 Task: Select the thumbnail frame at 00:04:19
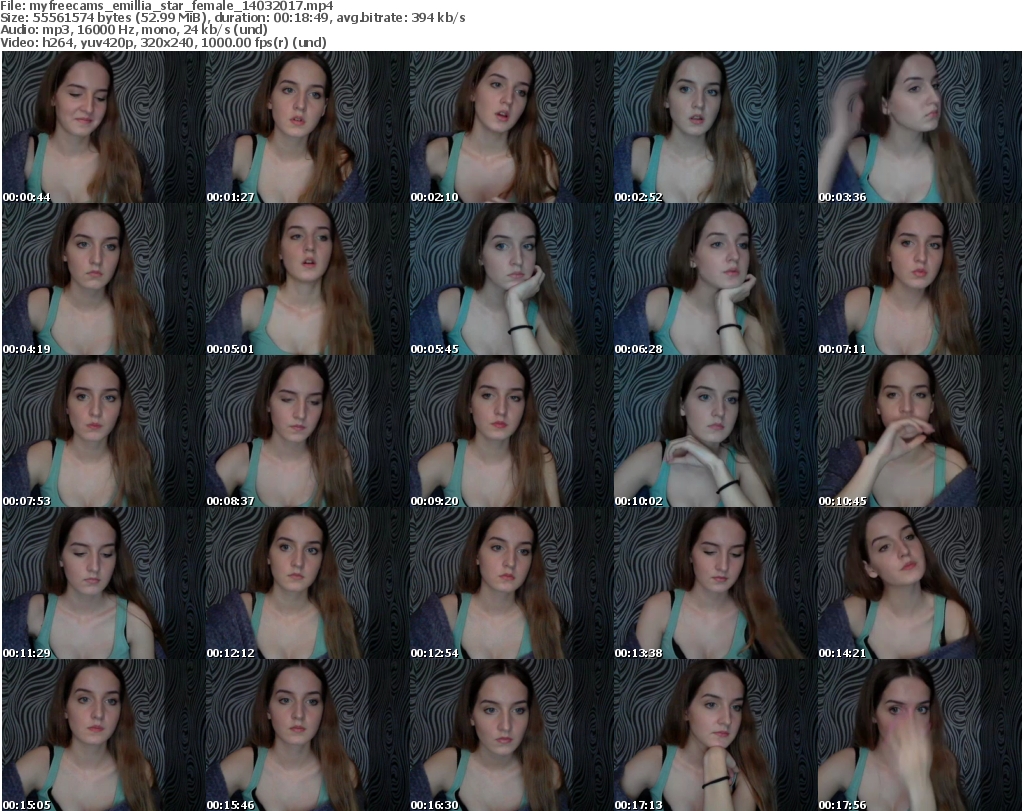click(x=103, y=279)
